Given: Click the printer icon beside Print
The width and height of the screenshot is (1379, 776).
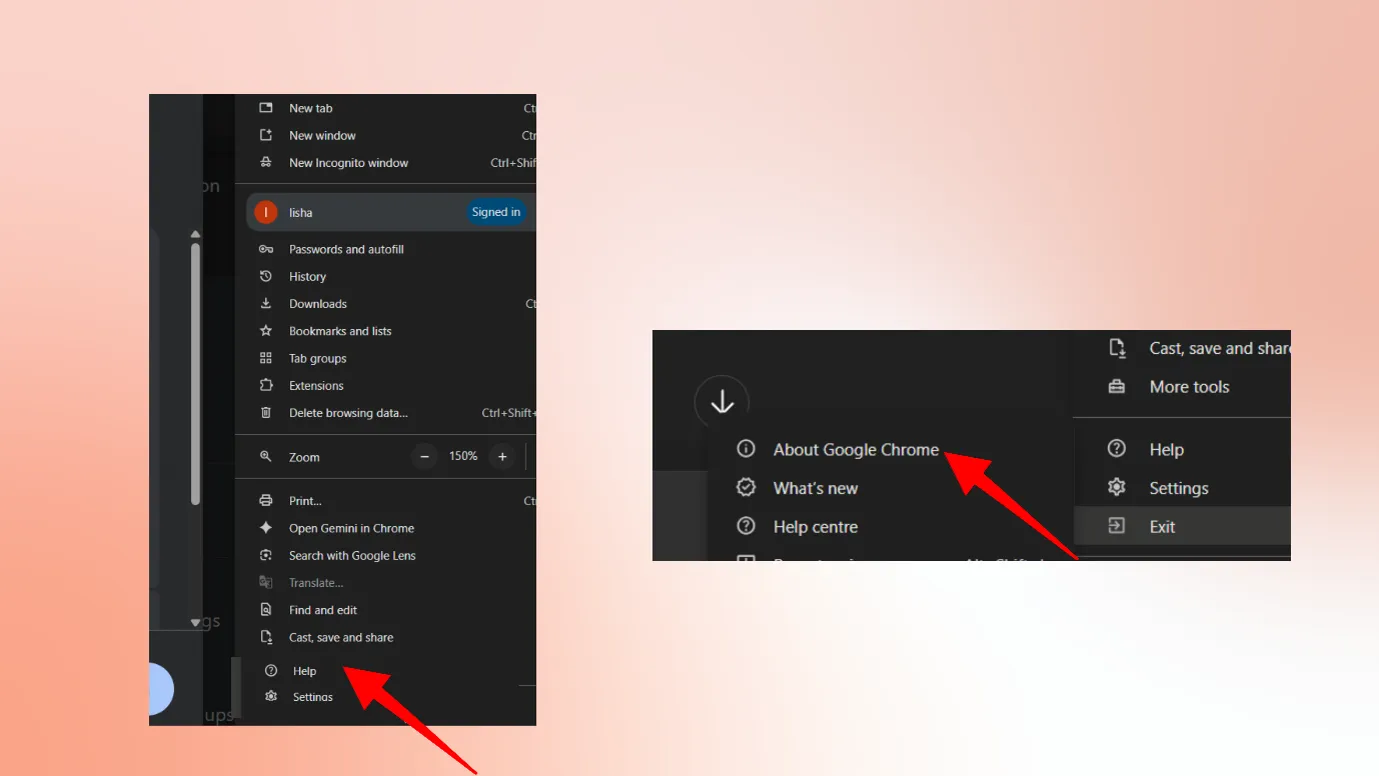Looking at the screenshot, I should [x=266, y=500].
